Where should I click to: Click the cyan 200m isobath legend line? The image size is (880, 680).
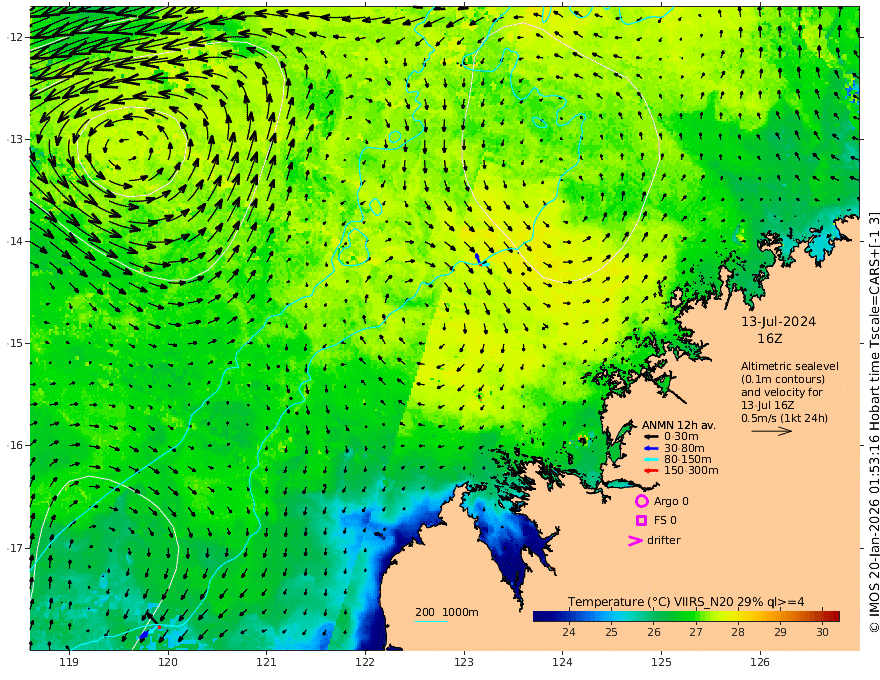[x=431, y=621]
